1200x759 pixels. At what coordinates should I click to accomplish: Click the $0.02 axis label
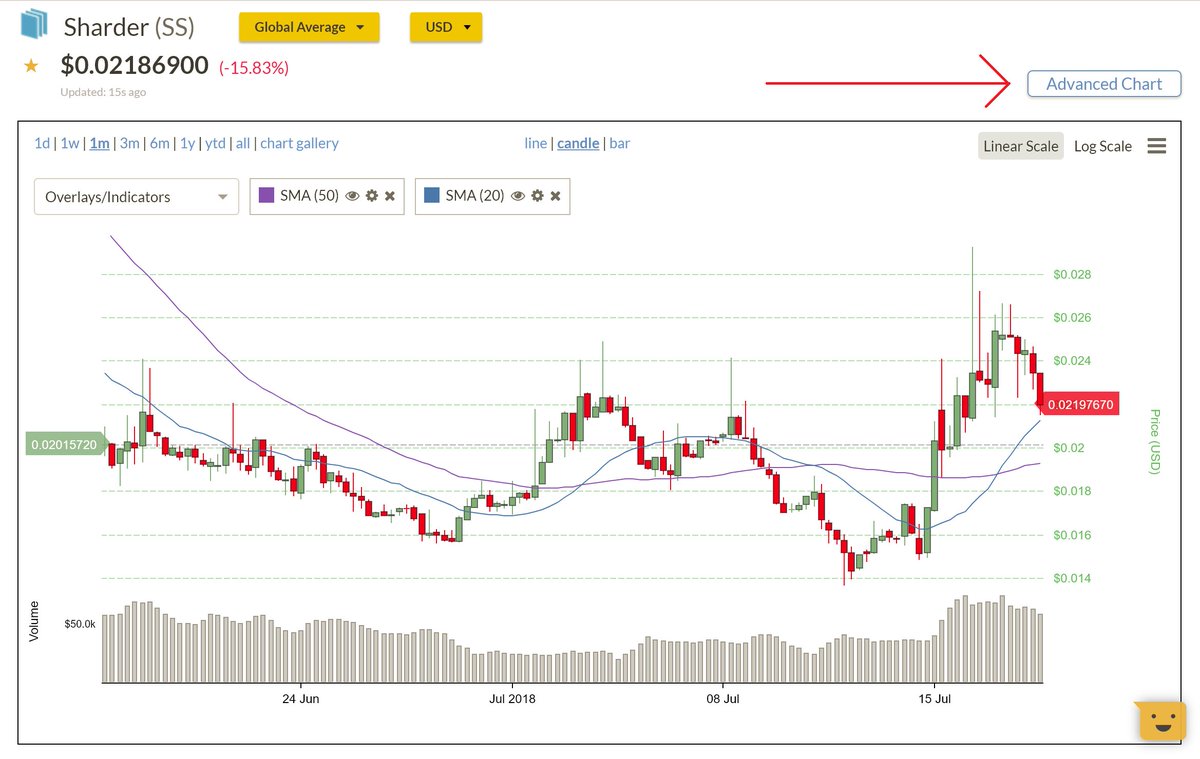[x=1067, y=448]
